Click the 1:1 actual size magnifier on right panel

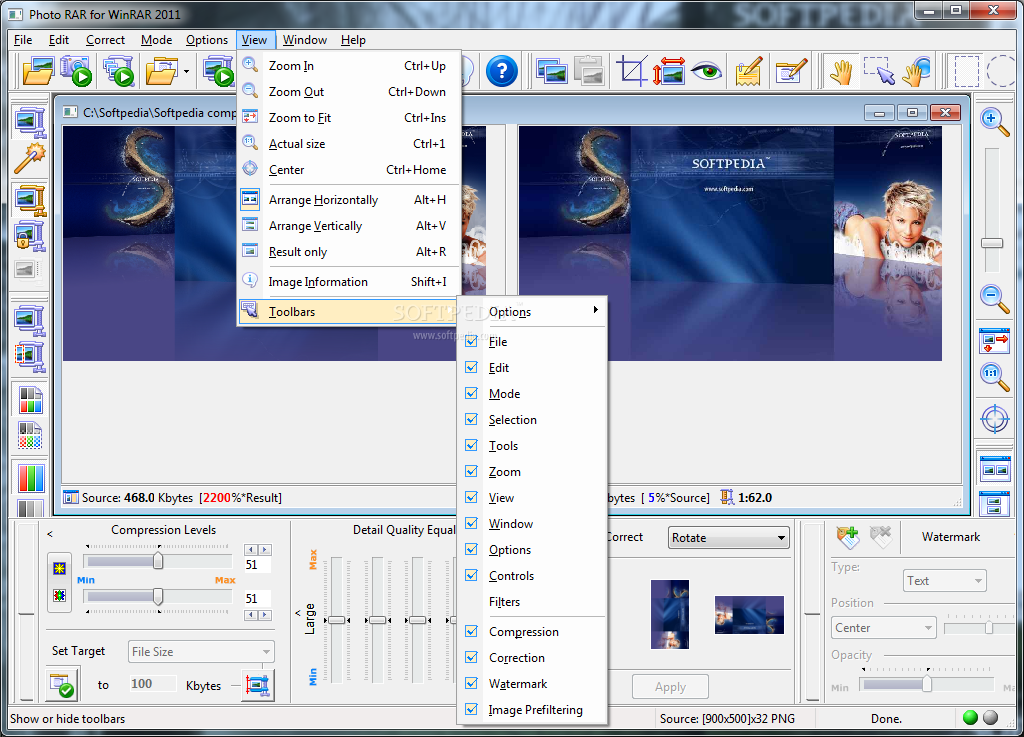point(995,377)
